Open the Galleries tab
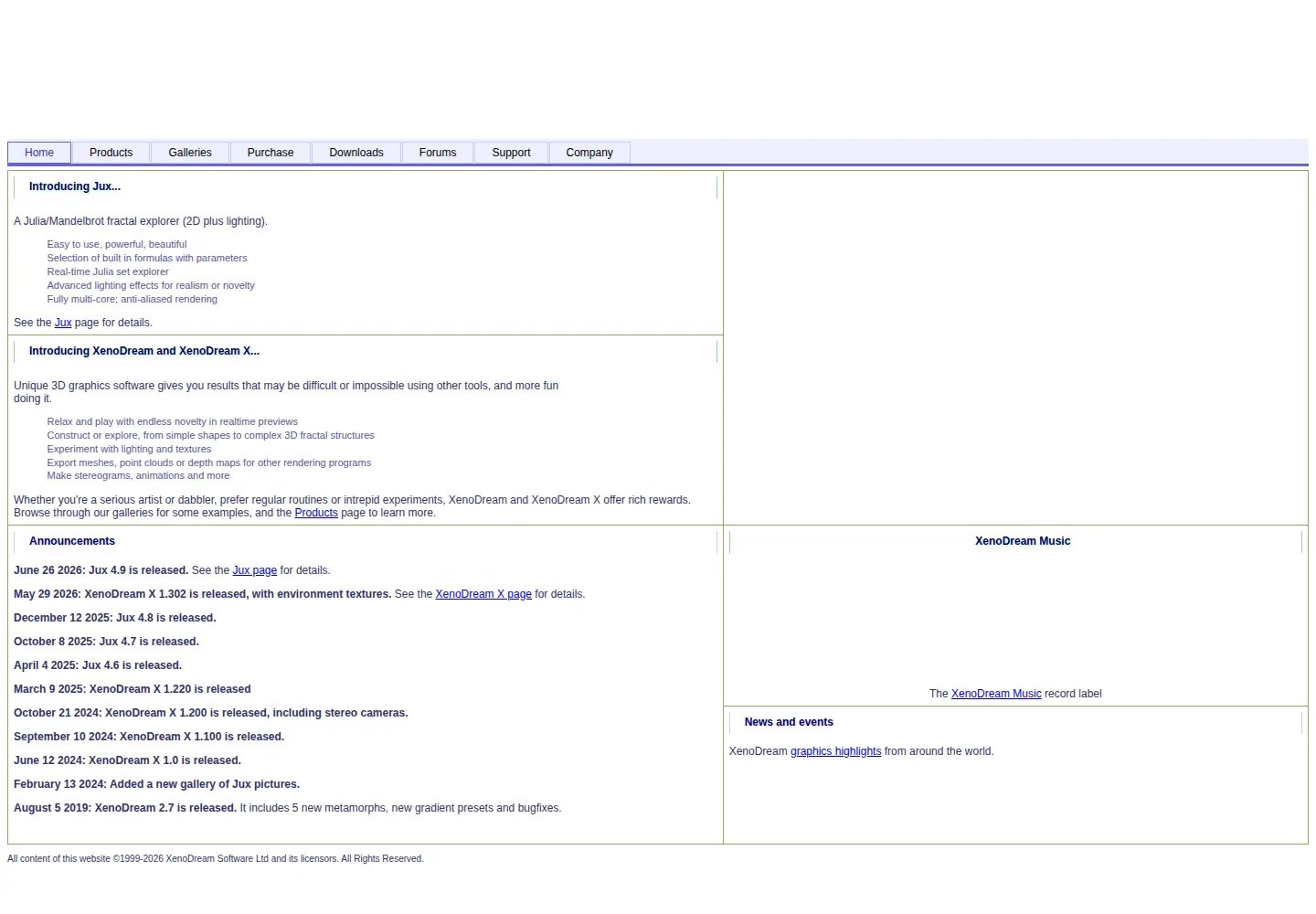The image size is (1316, 914). 190,153
